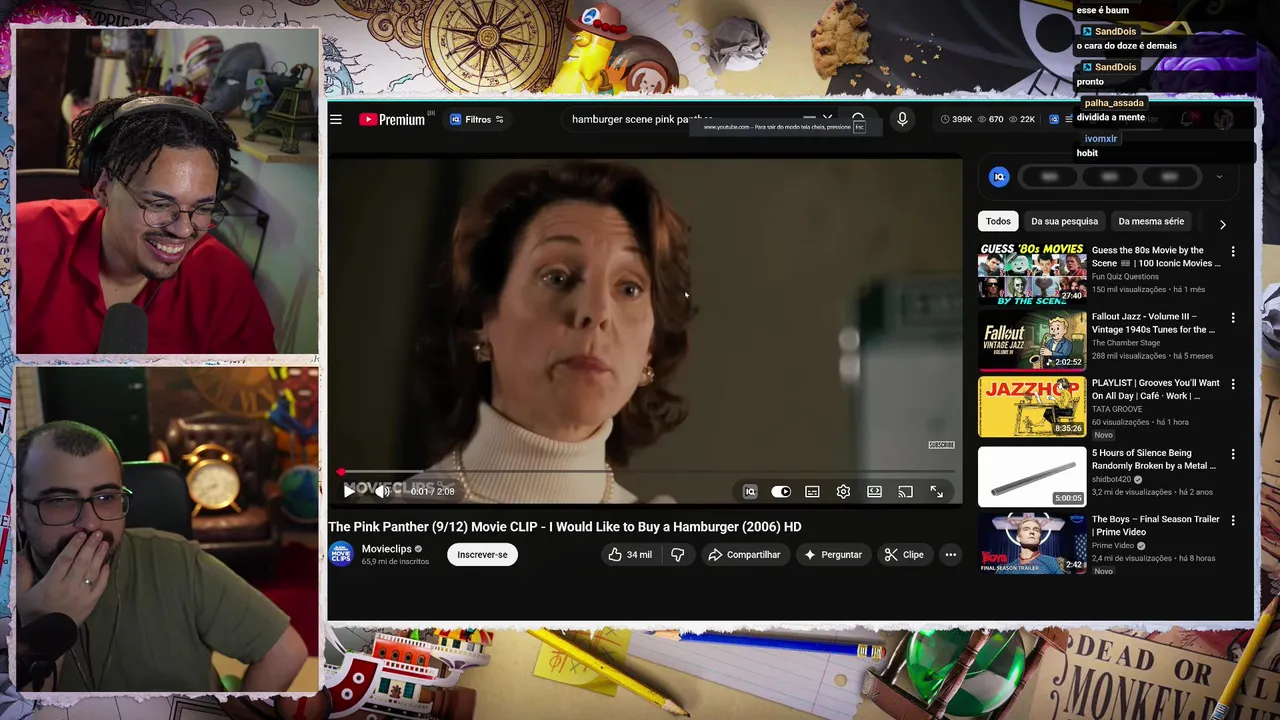The width and height of the screenshot is (1280, 720).
Task: Click palha_assada username in chat overlay
Action: 1114,103
